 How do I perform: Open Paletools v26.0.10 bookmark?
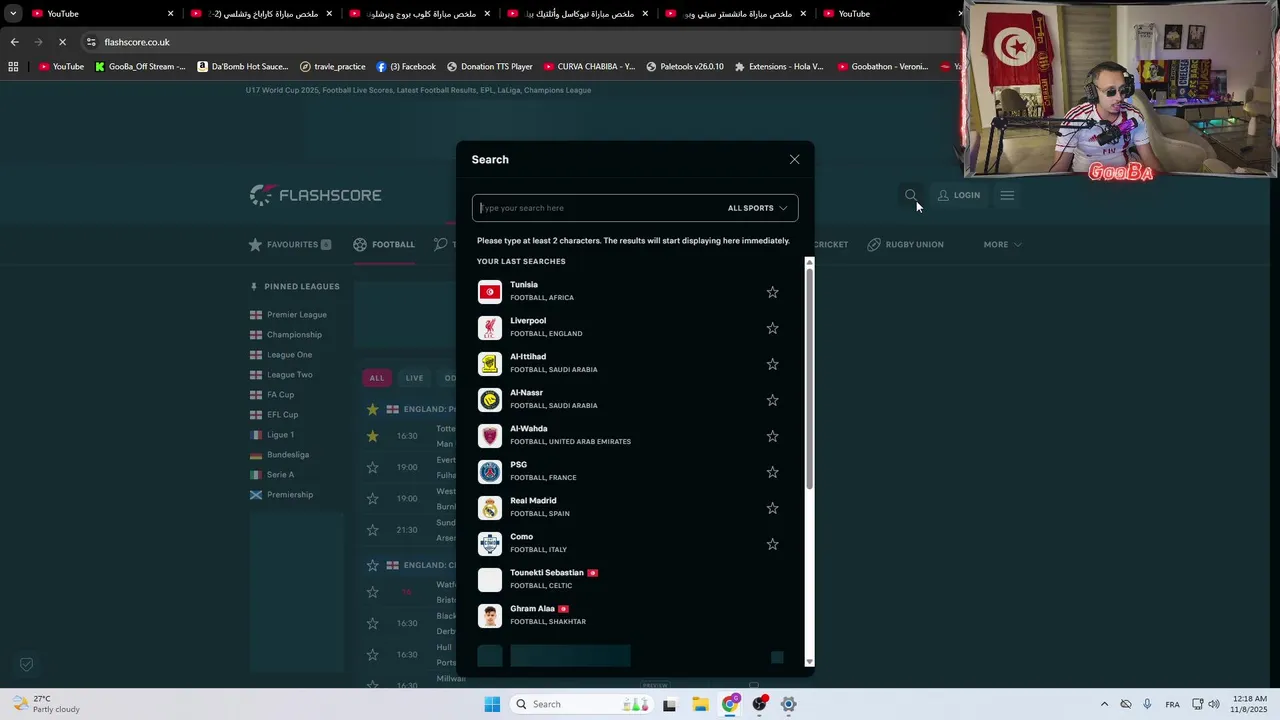(684, 67)
